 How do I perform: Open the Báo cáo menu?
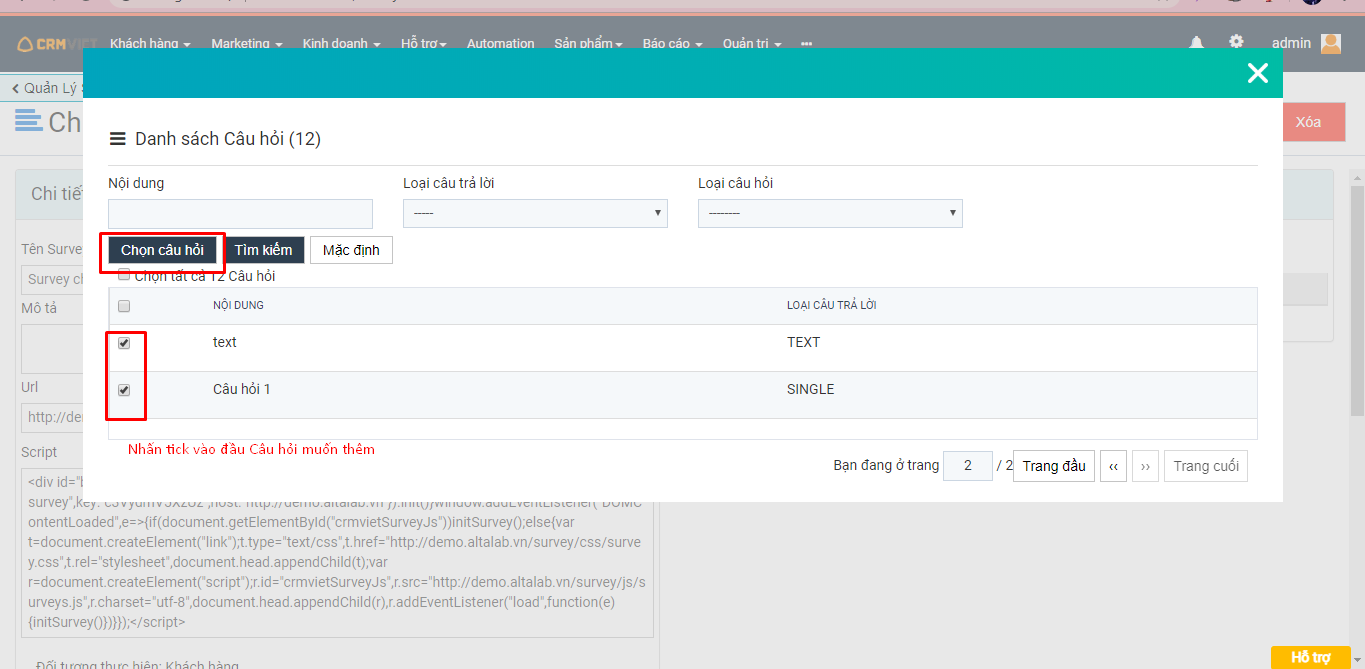tap(673, 44)
